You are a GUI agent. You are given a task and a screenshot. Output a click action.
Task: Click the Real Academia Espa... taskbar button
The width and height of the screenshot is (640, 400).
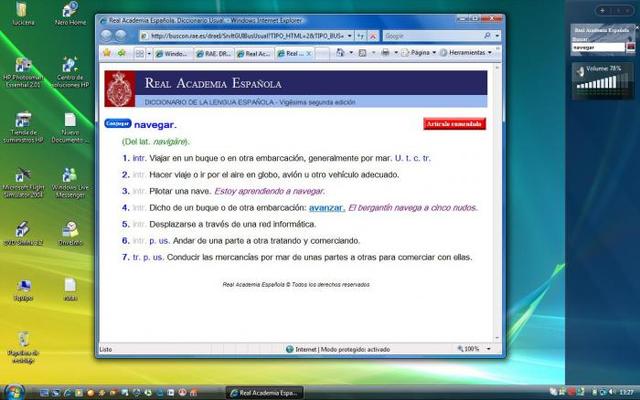(264, 393)
